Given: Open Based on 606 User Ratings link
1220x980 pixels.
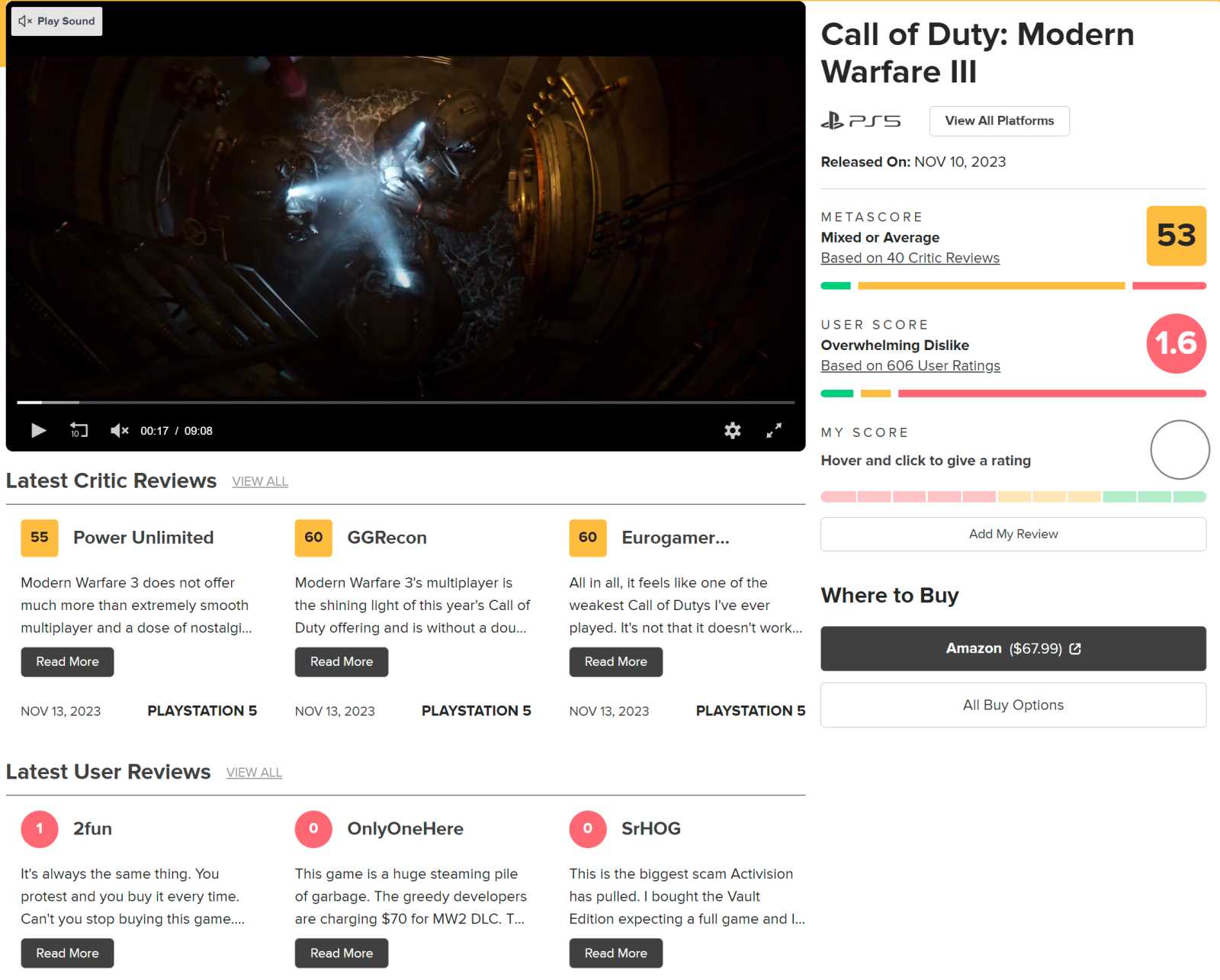Looking at the screenshot, I should [x=910, y=366].
